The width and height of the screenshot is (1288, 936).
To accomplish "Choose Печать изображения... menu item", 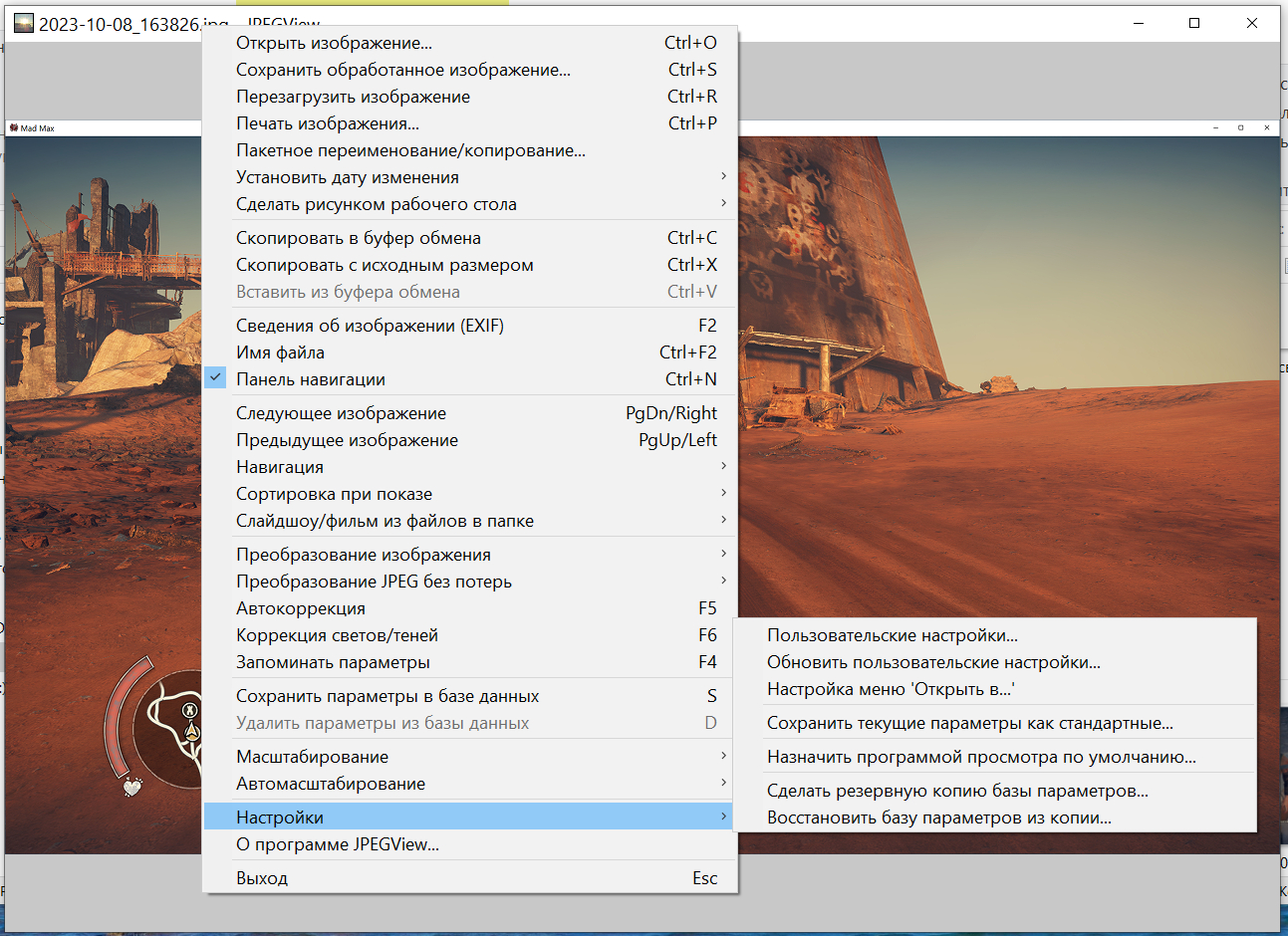I will pyautogui.click(x=469, y=123).
